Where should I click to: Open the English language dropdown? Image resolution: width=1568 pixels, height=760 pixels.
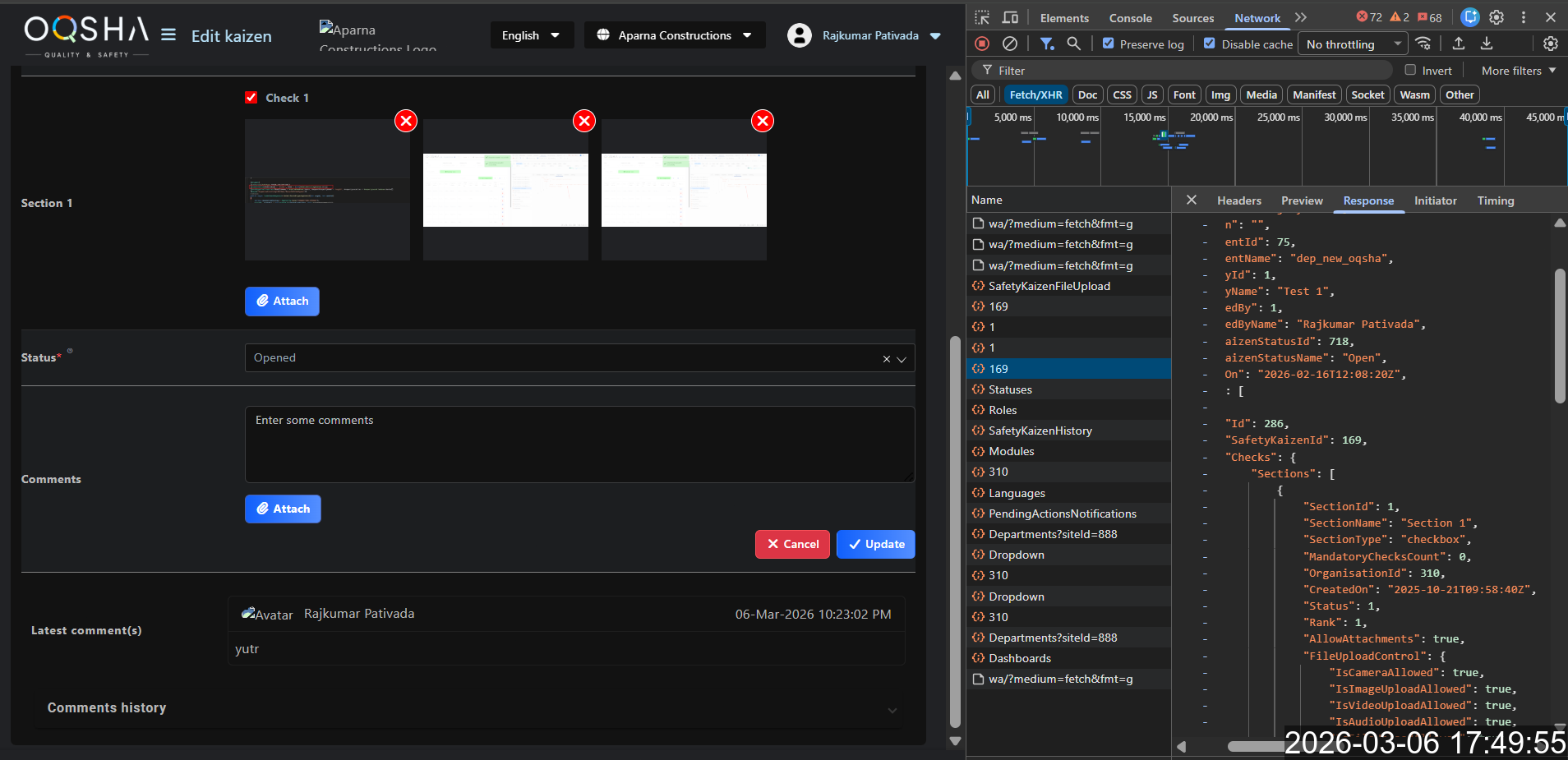click(x=531, y=35)
